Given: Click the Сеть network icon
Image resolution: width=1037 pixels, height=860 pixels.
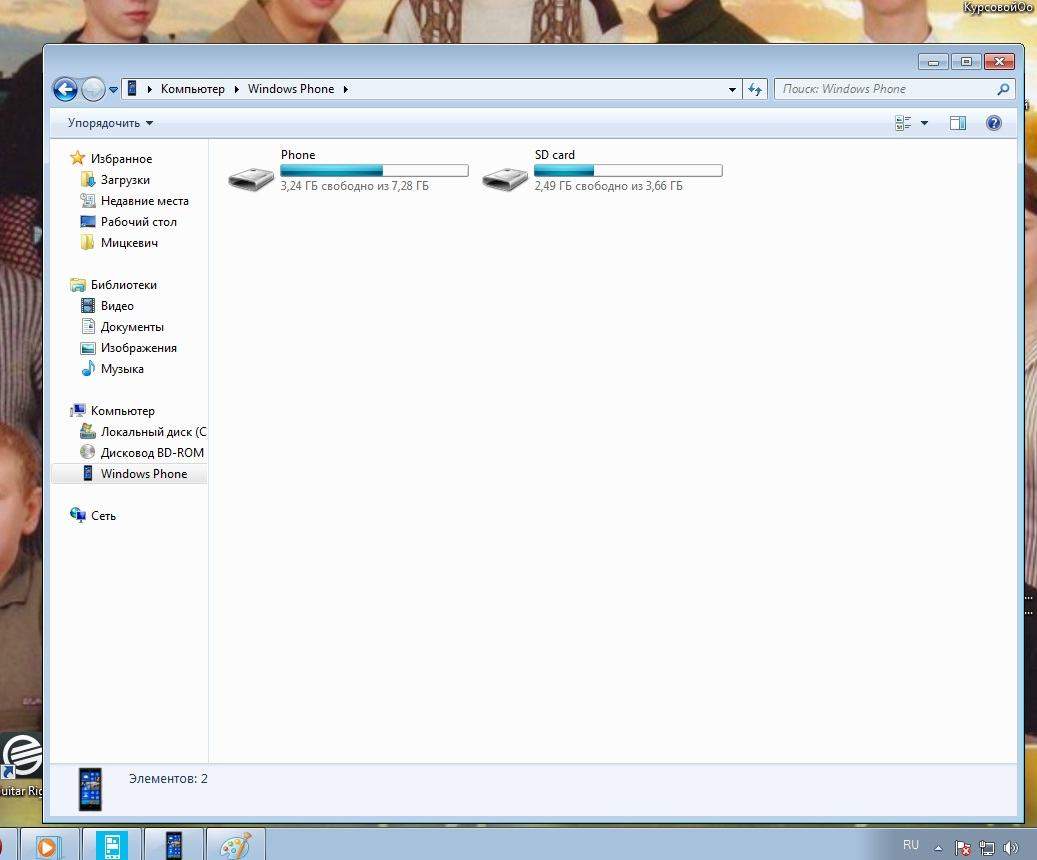Looking at the screenshot, I should click(77, 515).
